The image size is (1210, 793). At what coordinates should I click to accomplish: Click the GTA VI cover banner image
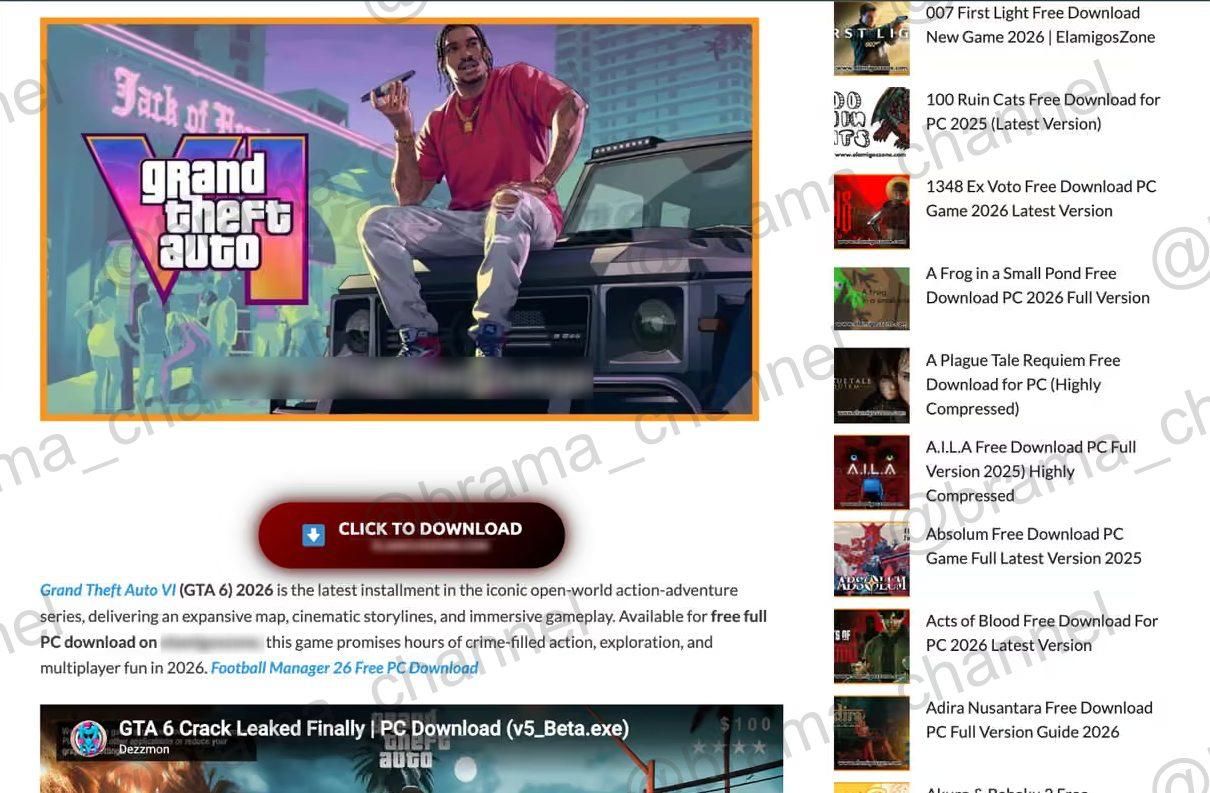(400, 219)
